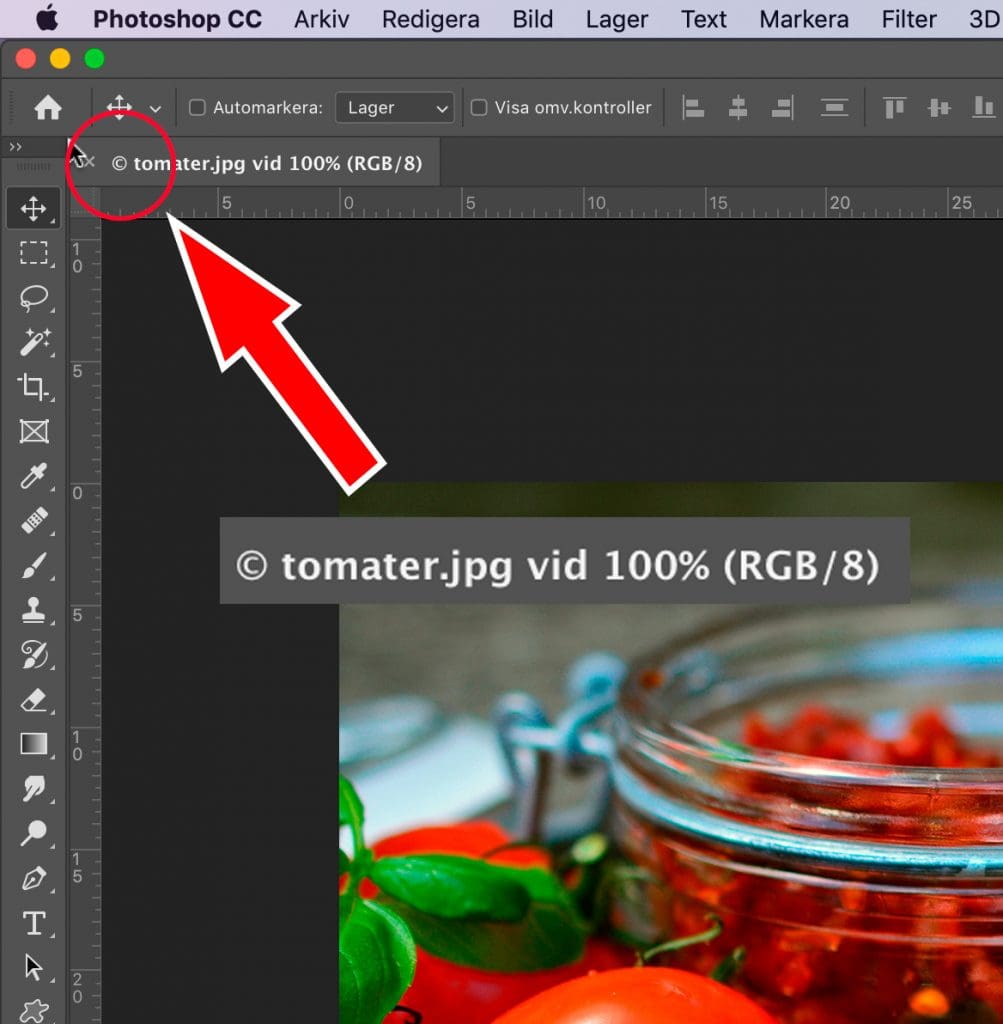Select the History Brush tool
Screen dimensions: 1003x1024
pyautogui.click(x=33, y=654)
